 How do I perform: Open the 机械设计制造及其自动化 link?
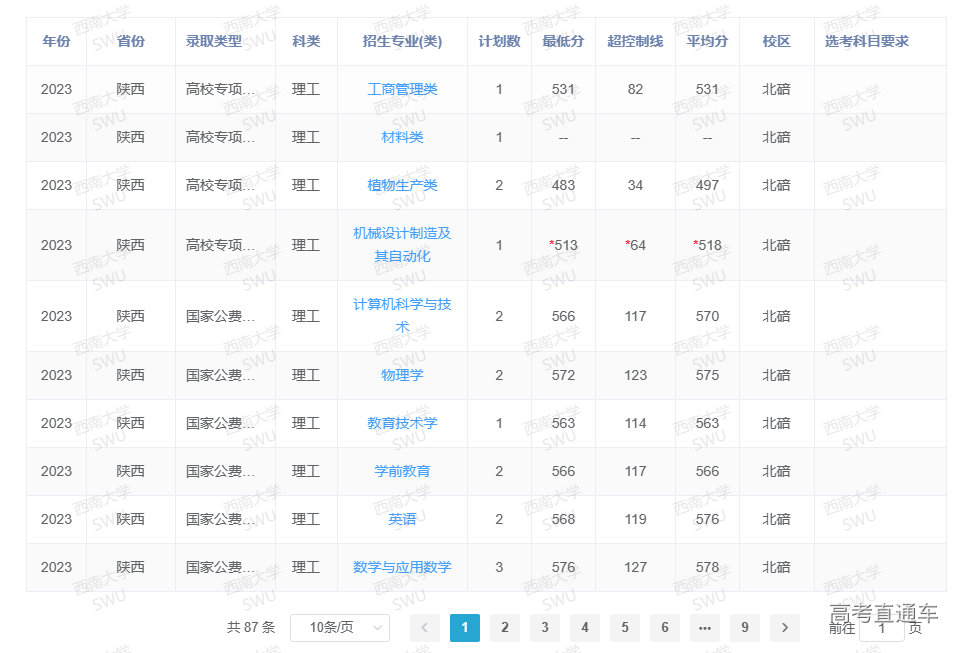(402, 244)
